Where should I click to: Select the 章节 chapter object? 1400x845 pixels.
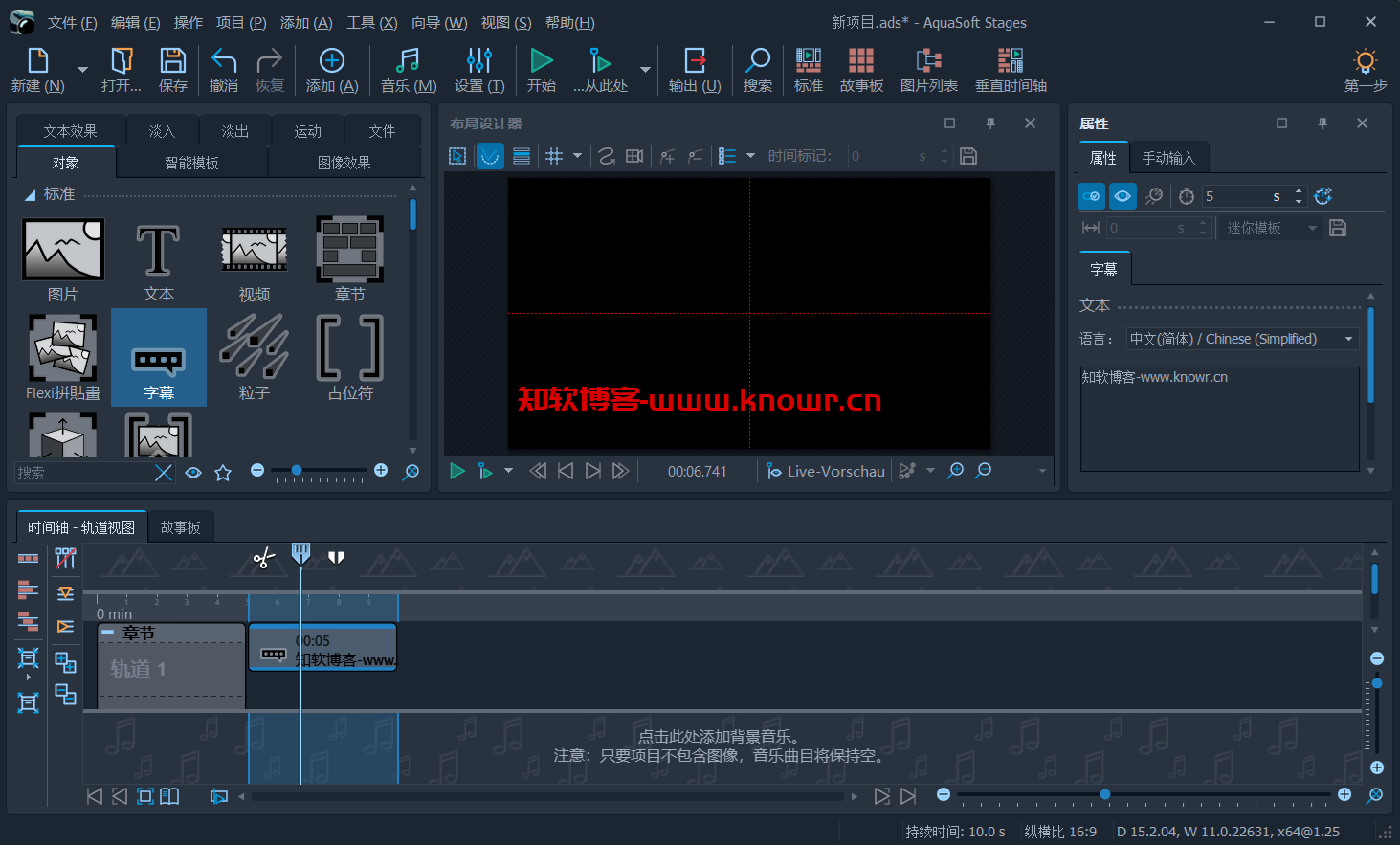point(350,259)
